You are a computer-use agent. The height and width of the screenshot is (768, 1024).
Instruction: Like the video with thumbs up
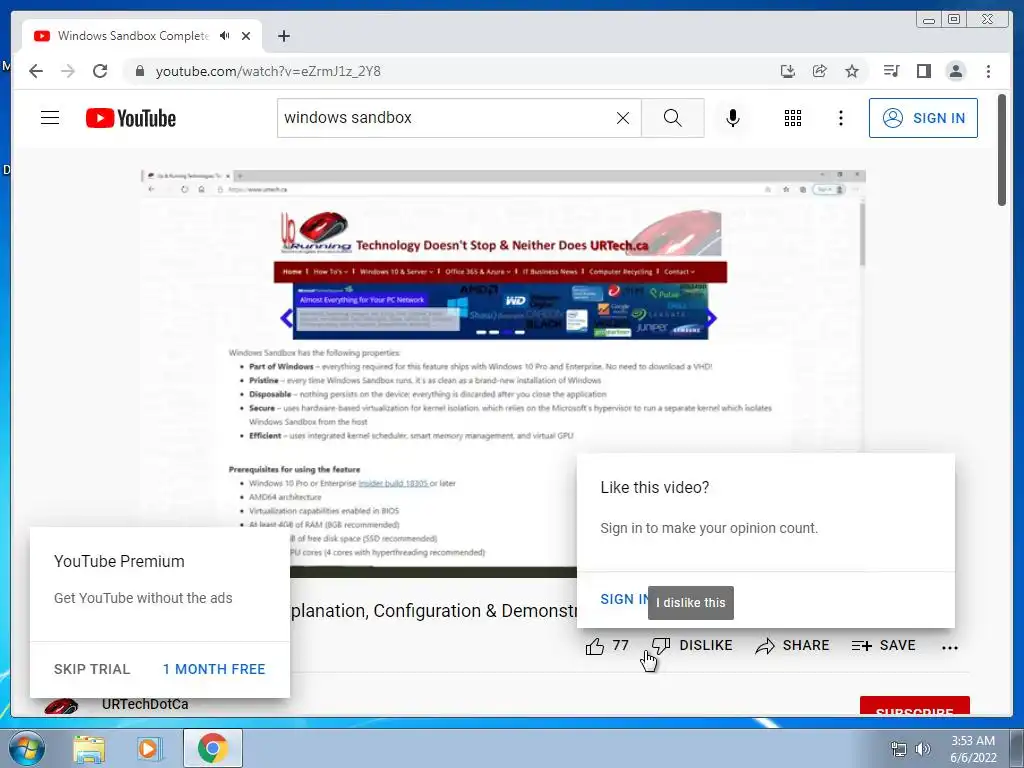coord(595,646)
